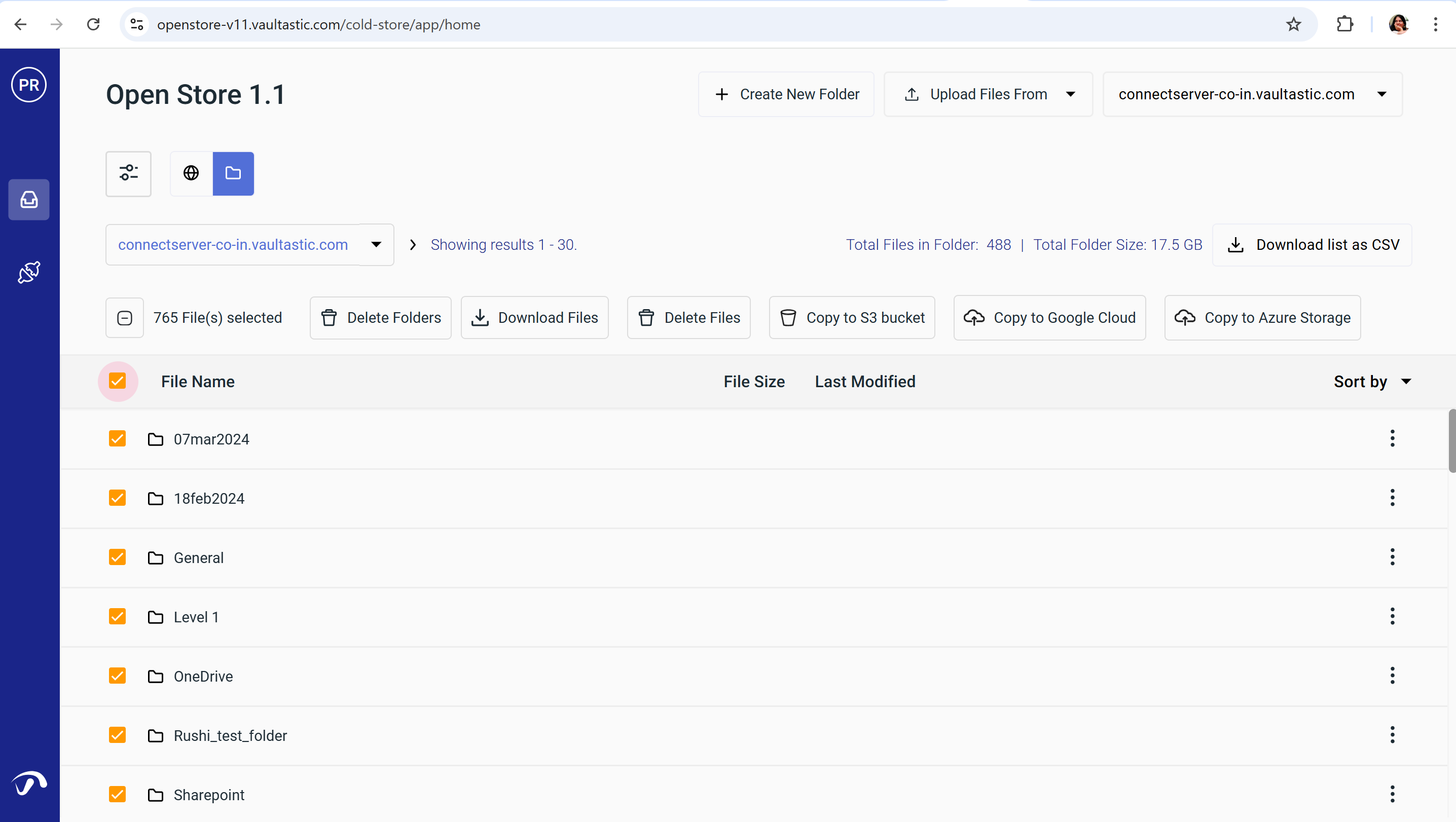The height and width of the screenshot is (822, 1456).
Task: Select the folder view icon
Action: click(x=233, y=173)
